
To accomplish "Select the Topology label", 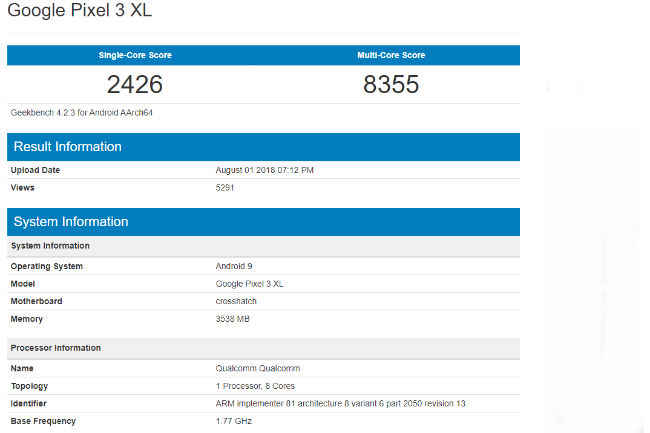I will [x=29, y=386].
